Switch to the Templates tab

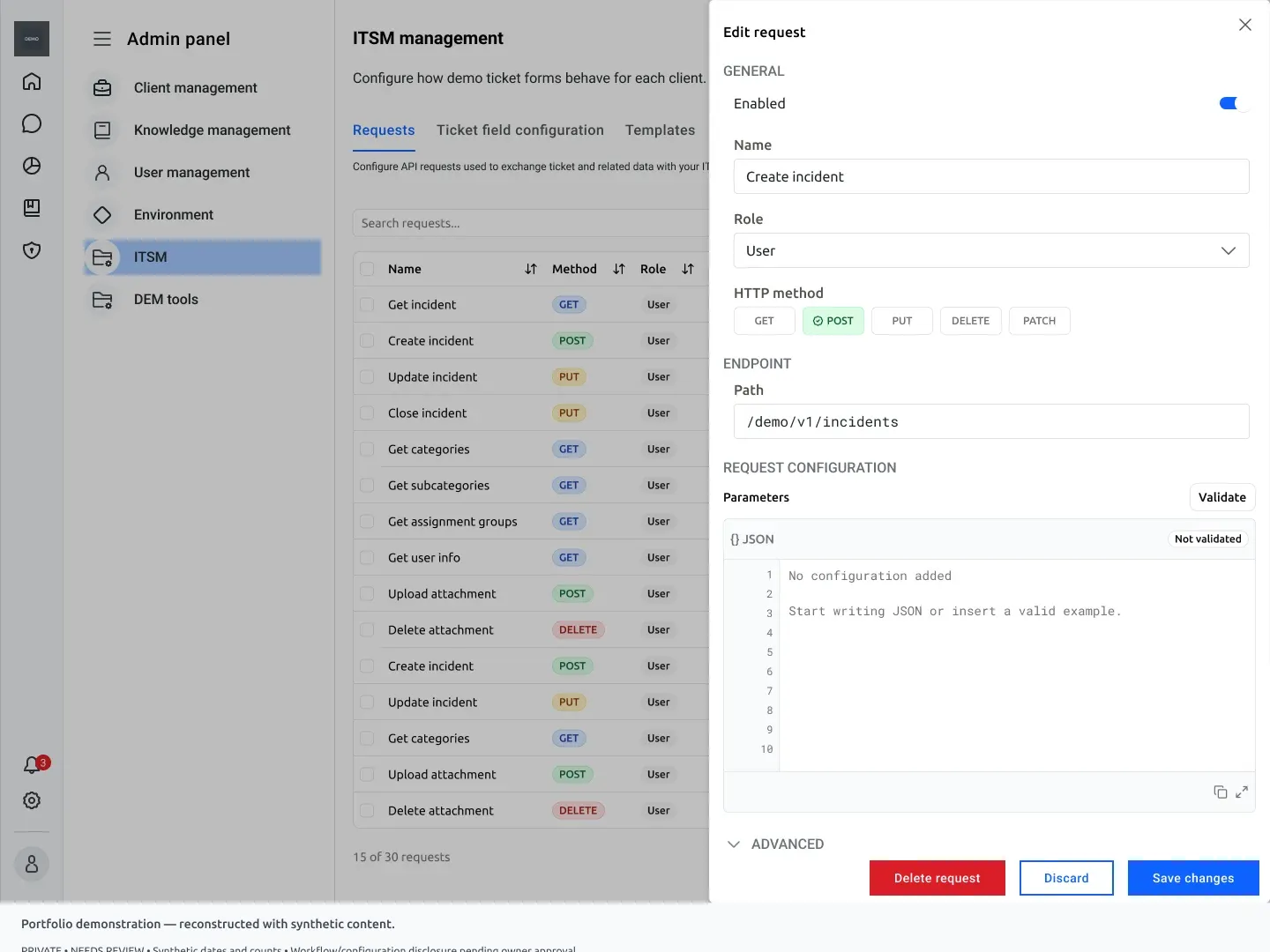pos(660,130)
